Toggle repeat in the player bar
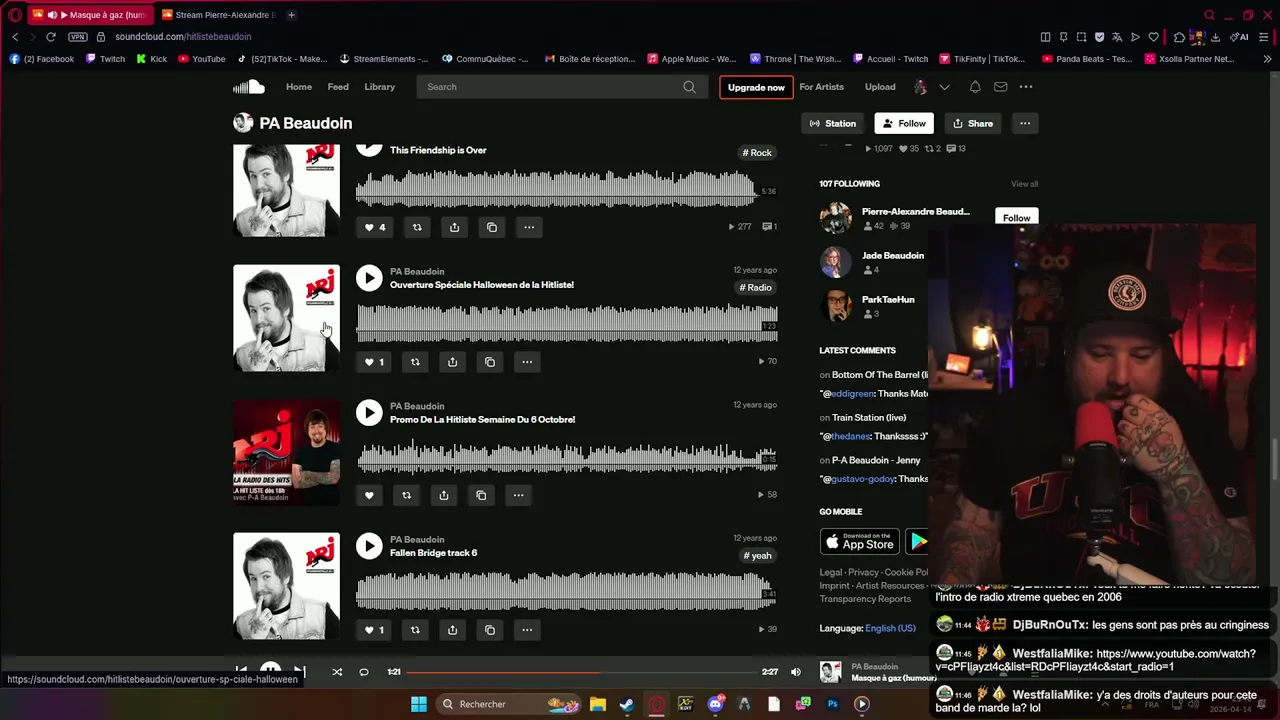This screenshot has height=720, width=1280. coord(364,672)
